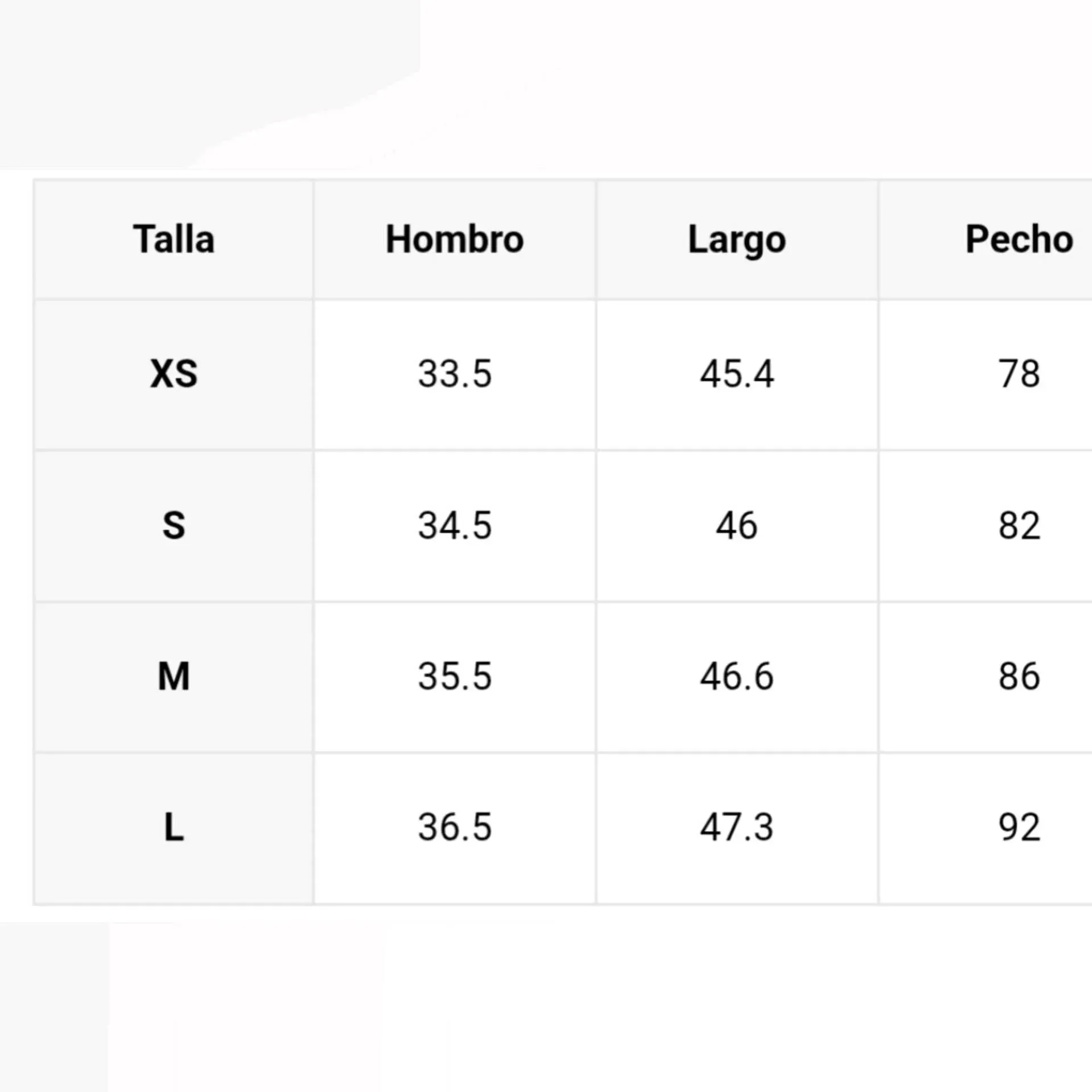Select the Pecho value 86

pos(1019,677)
